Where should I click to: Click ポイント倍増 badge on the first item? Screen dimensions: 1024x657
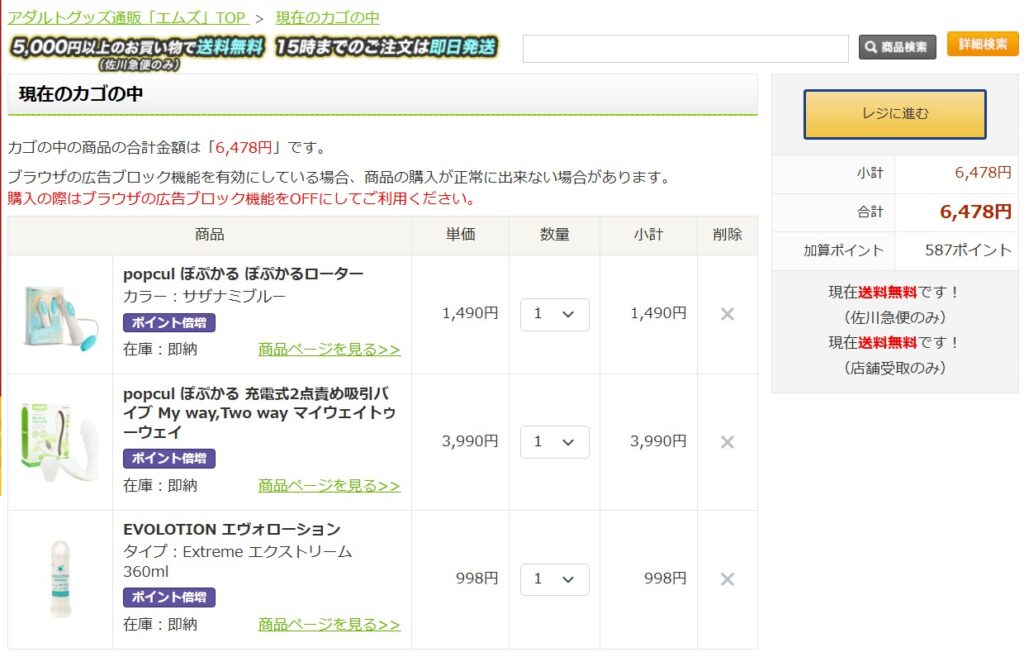(x=169, y=323)
